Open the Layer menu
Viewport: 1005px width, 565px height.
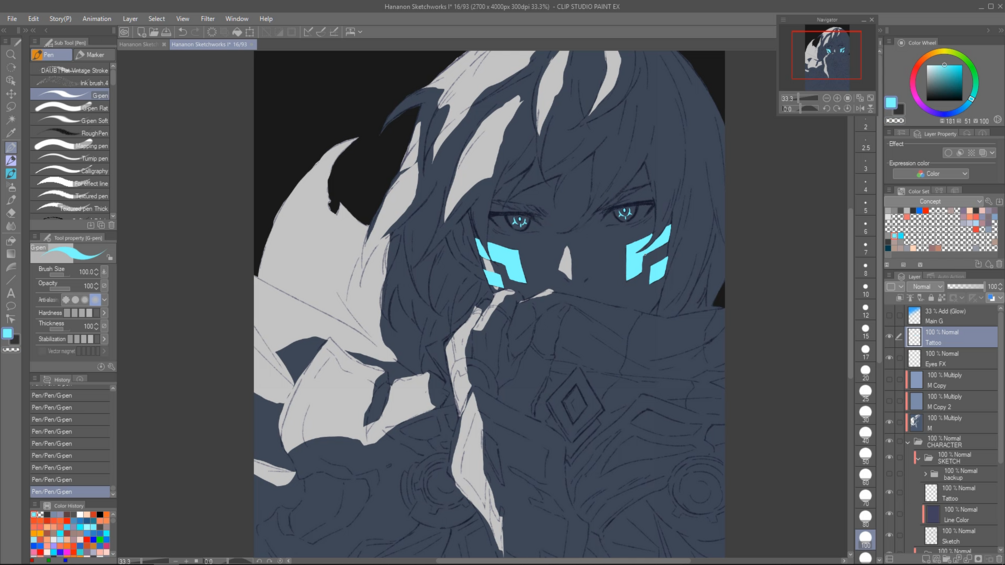click(130, 19)
